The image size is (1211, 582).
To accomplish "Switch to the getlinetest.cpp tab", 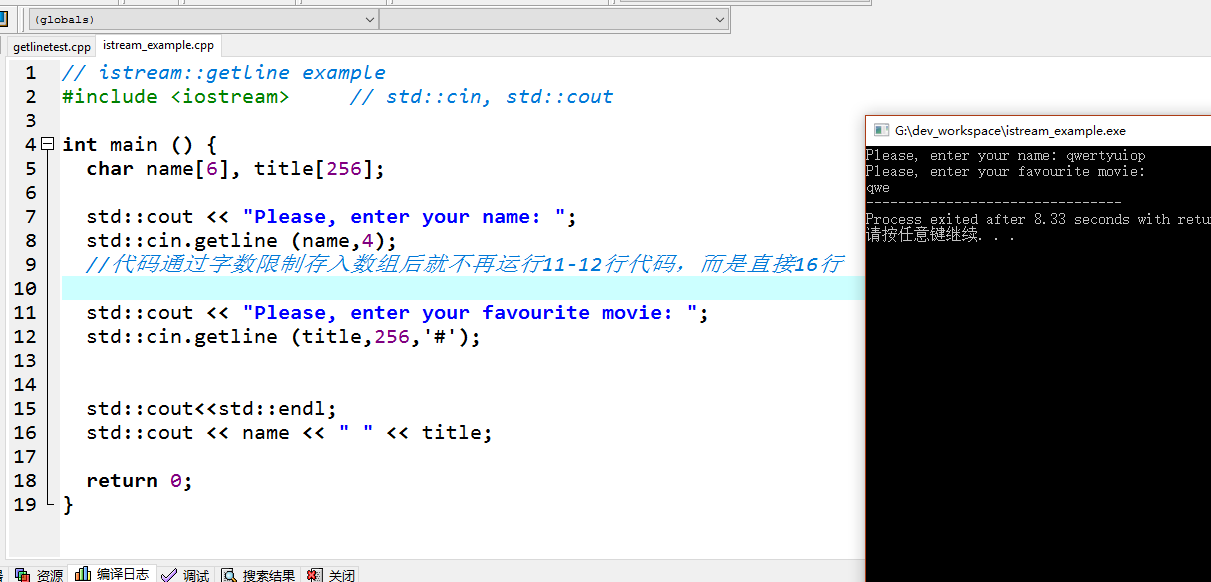I will pyautogui.click(x=52, y=47).
